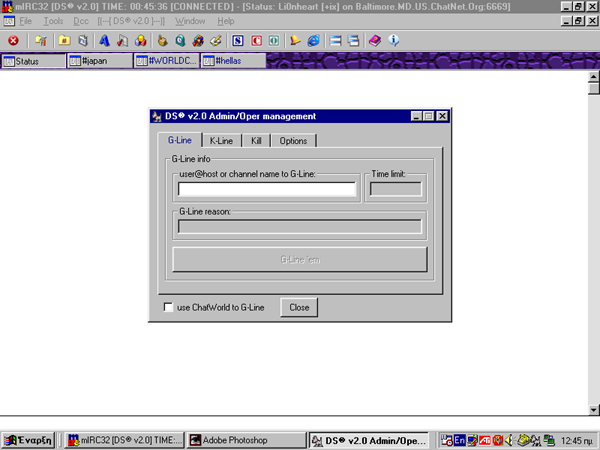600x450 pixels.
Task: Click the clock toolbar icon
Action: click(x=180, y=41)
